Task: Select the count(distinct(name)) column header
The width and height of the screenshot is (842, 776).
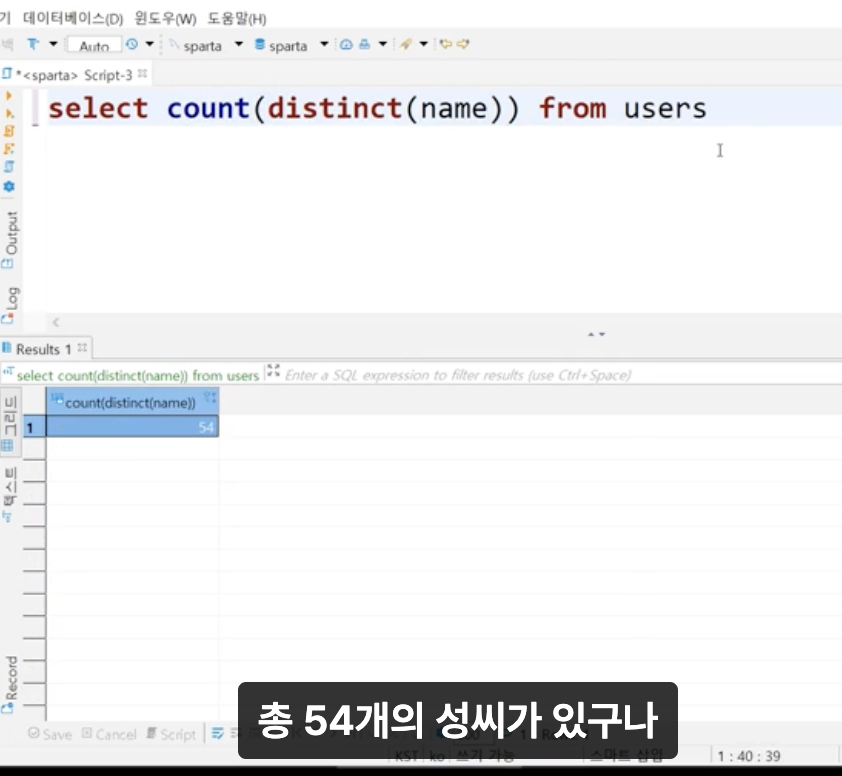Action: (132, 402)
